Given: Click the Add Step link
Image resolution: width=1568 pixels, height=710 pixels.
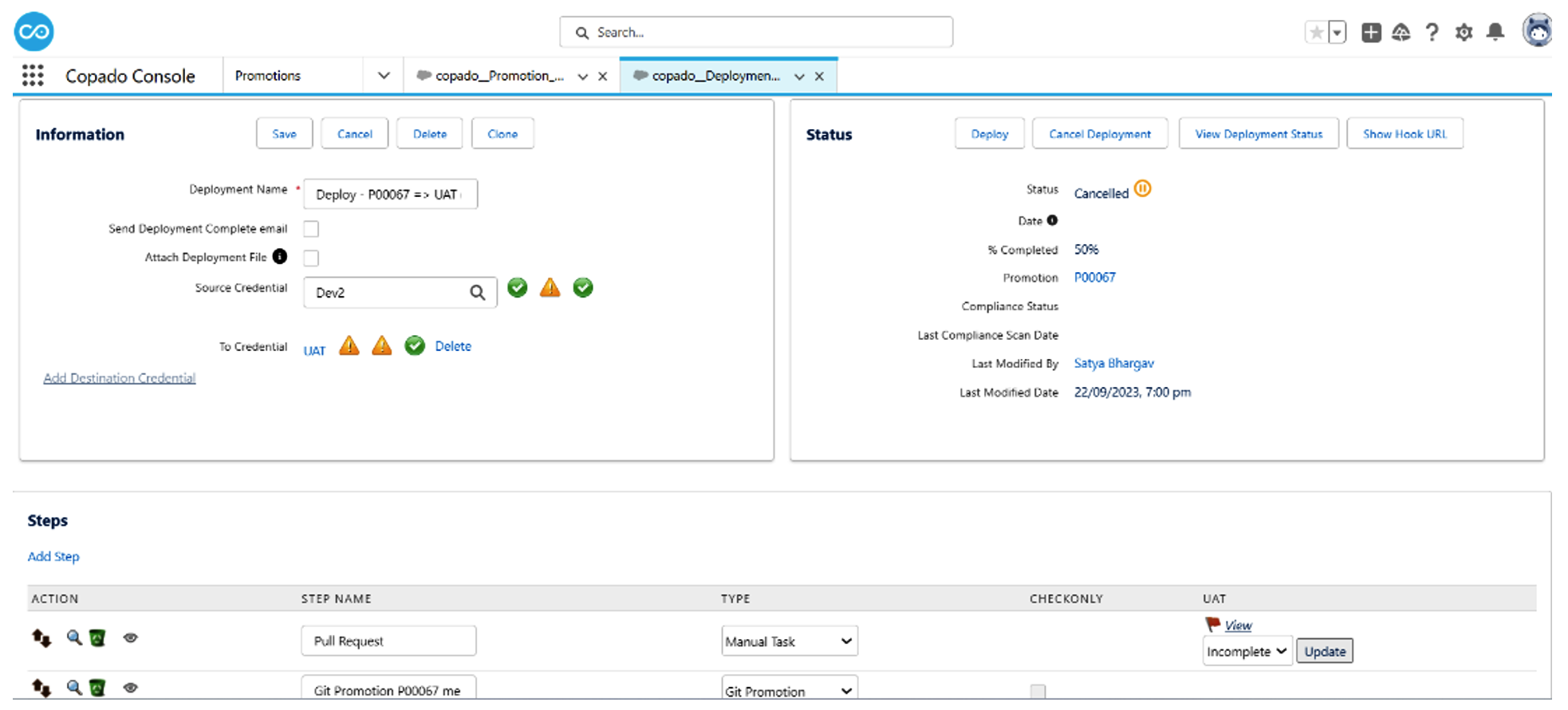Looking at the screenshot, I should click(53, 556).
